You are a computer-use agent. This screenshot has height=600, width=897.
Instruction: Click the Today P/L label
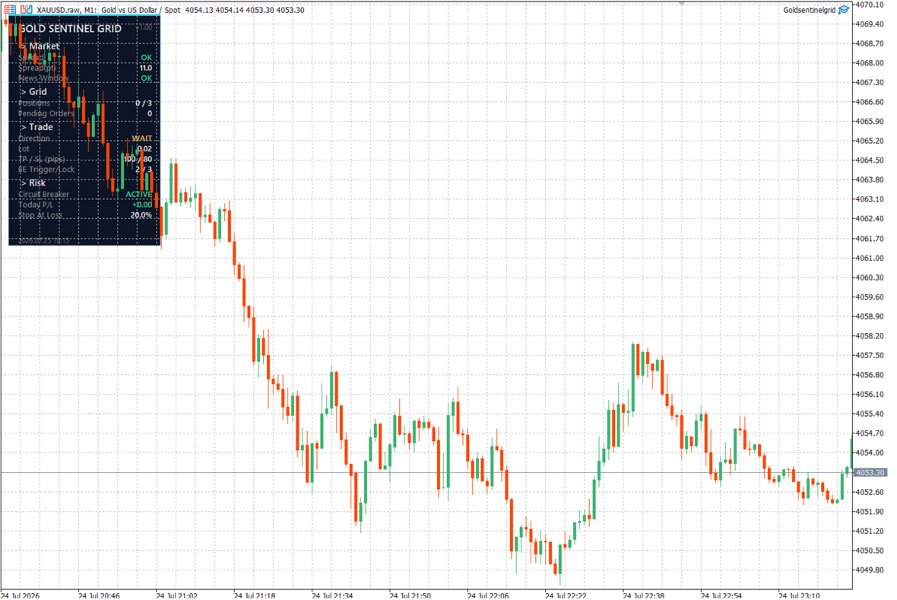point(35,205)
